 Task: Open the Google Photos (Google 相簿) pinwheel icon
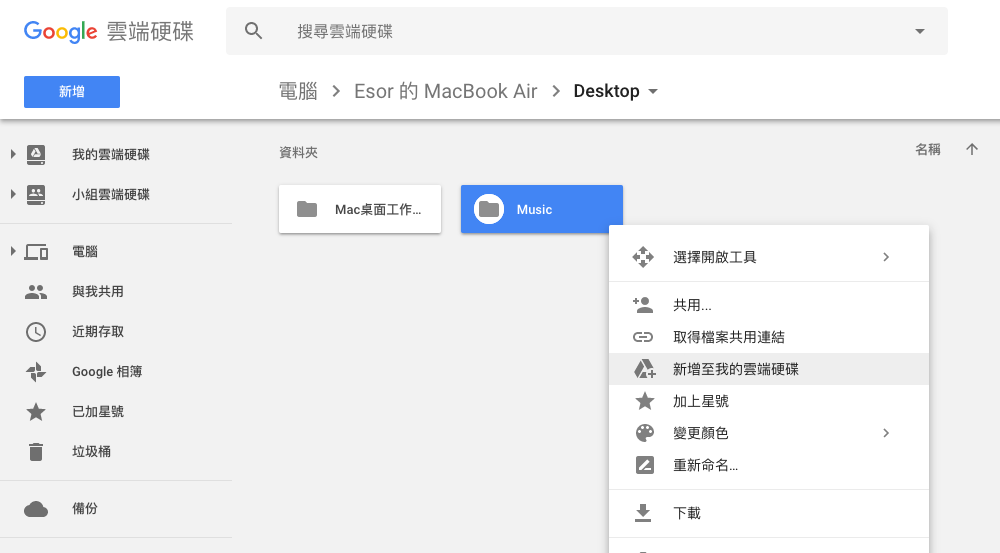pos(36,372)
